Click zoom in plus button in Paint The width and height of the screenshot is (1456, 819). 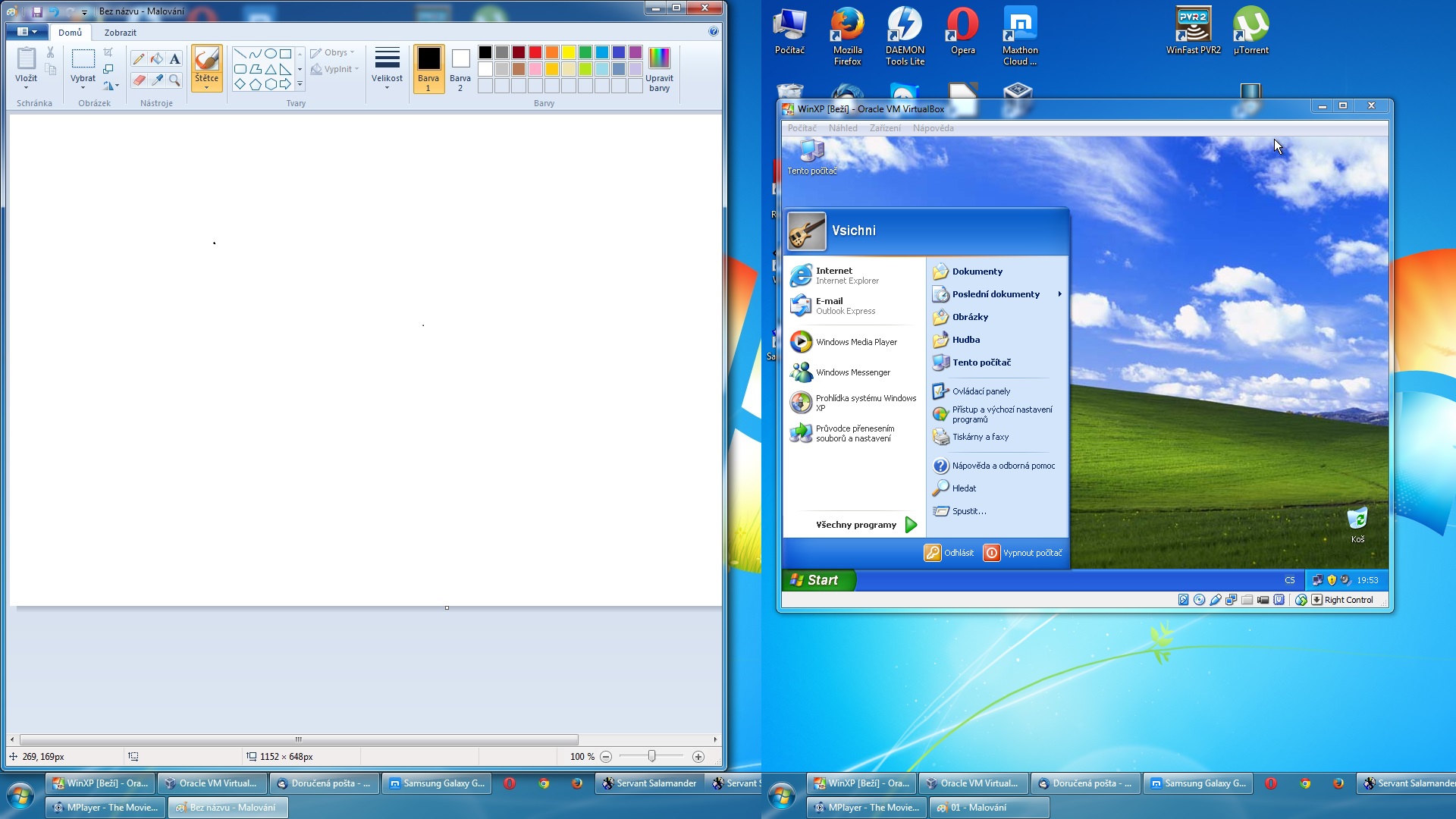698,757
